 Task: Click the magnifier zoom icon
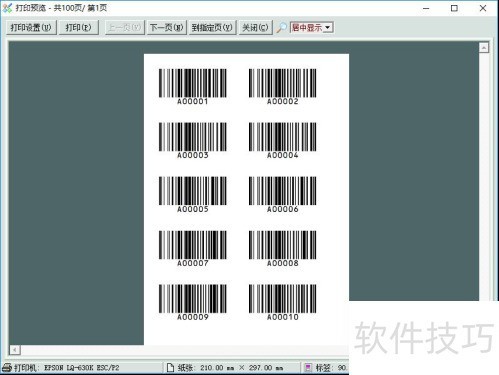(x=281, y=28)
